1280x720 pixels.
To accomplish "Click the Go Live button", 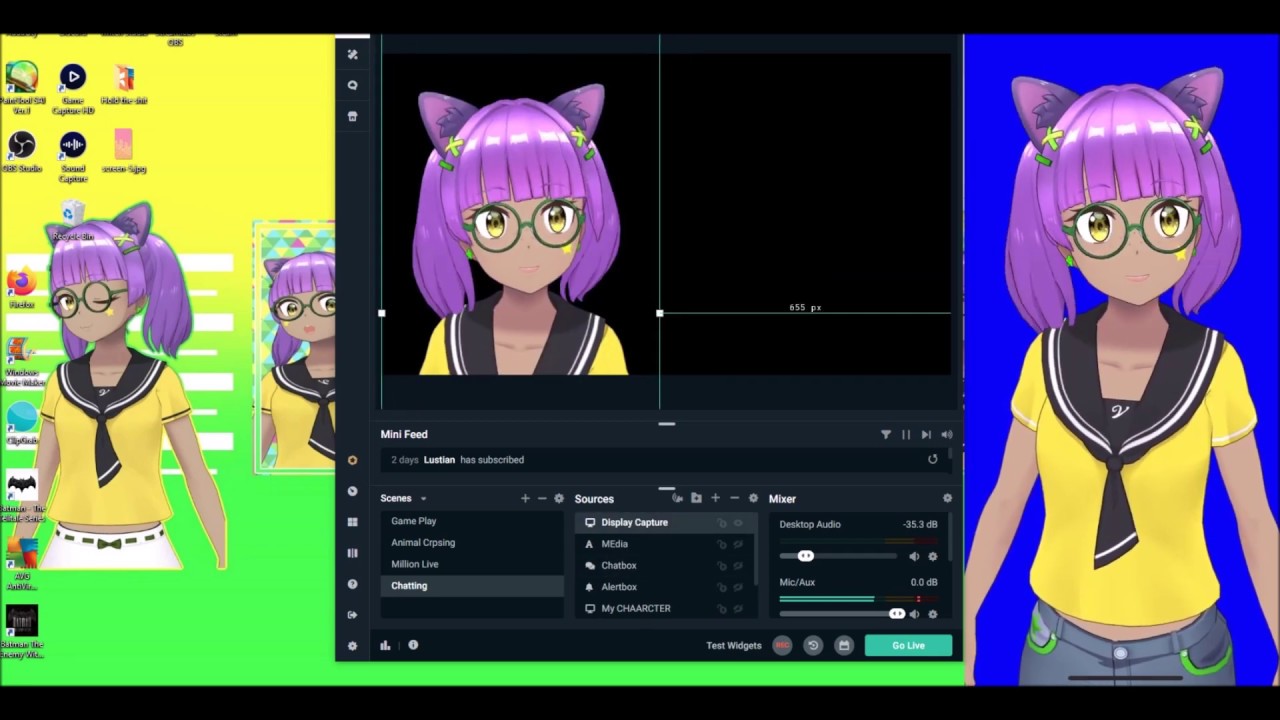I will [908, 645].
